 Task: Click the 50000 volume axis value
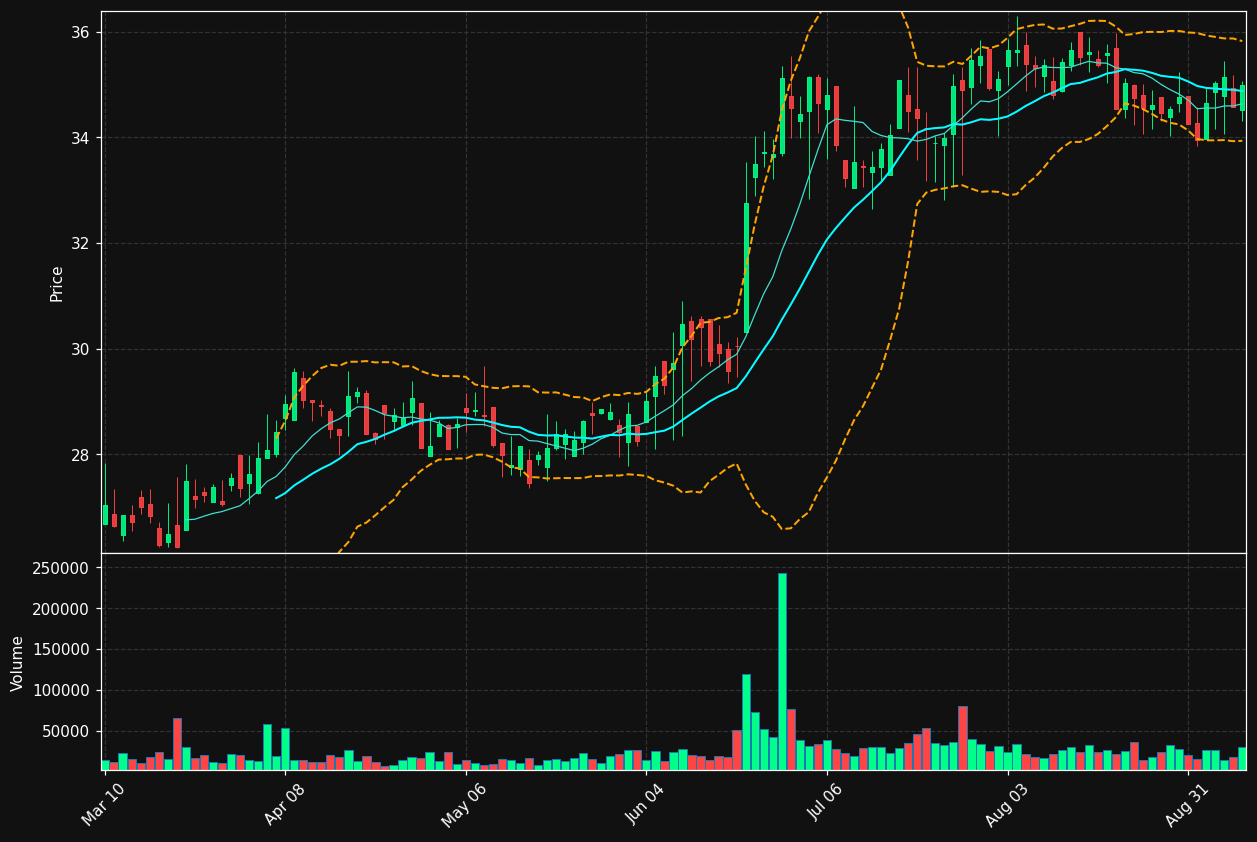[66, 732]
